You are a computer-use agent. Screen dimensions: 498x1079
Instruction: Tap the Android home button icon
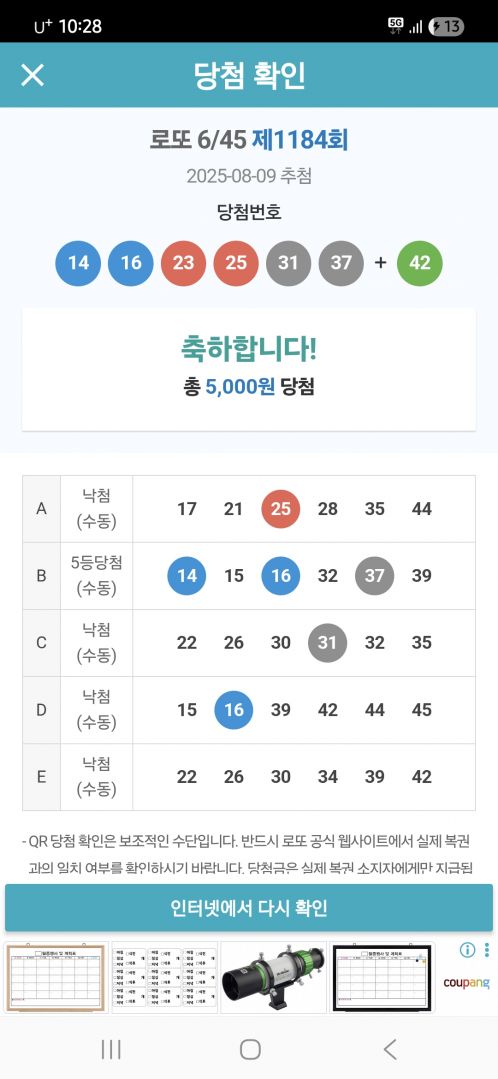250,1049
